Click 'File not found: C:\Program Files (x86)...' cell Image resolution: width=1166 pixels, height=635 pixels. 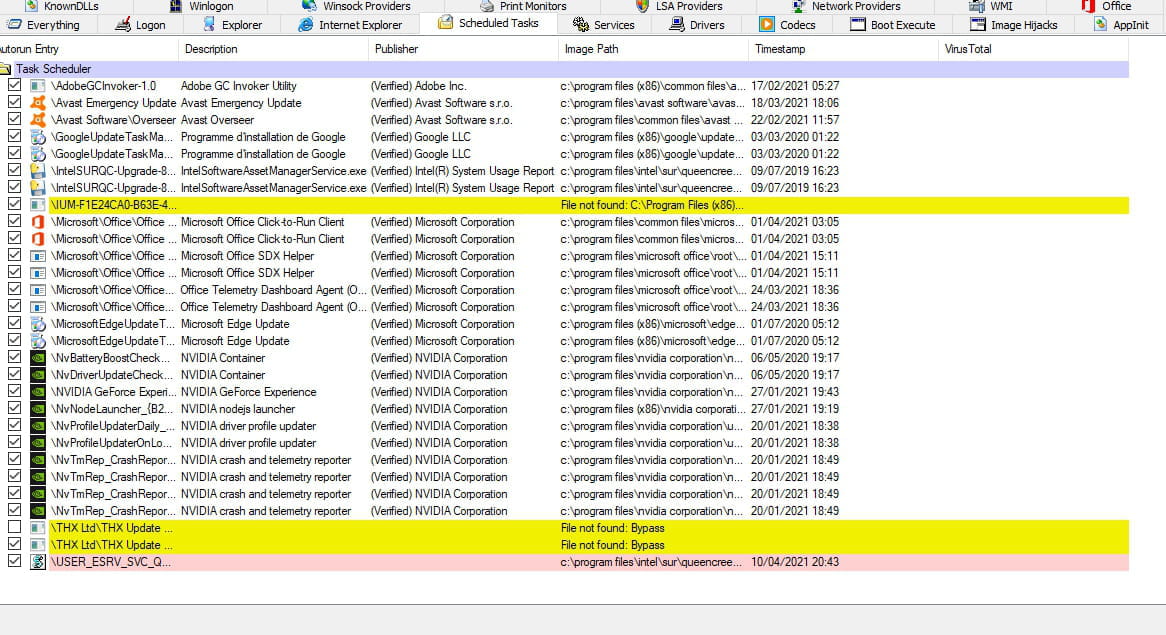tap(652, 205)
